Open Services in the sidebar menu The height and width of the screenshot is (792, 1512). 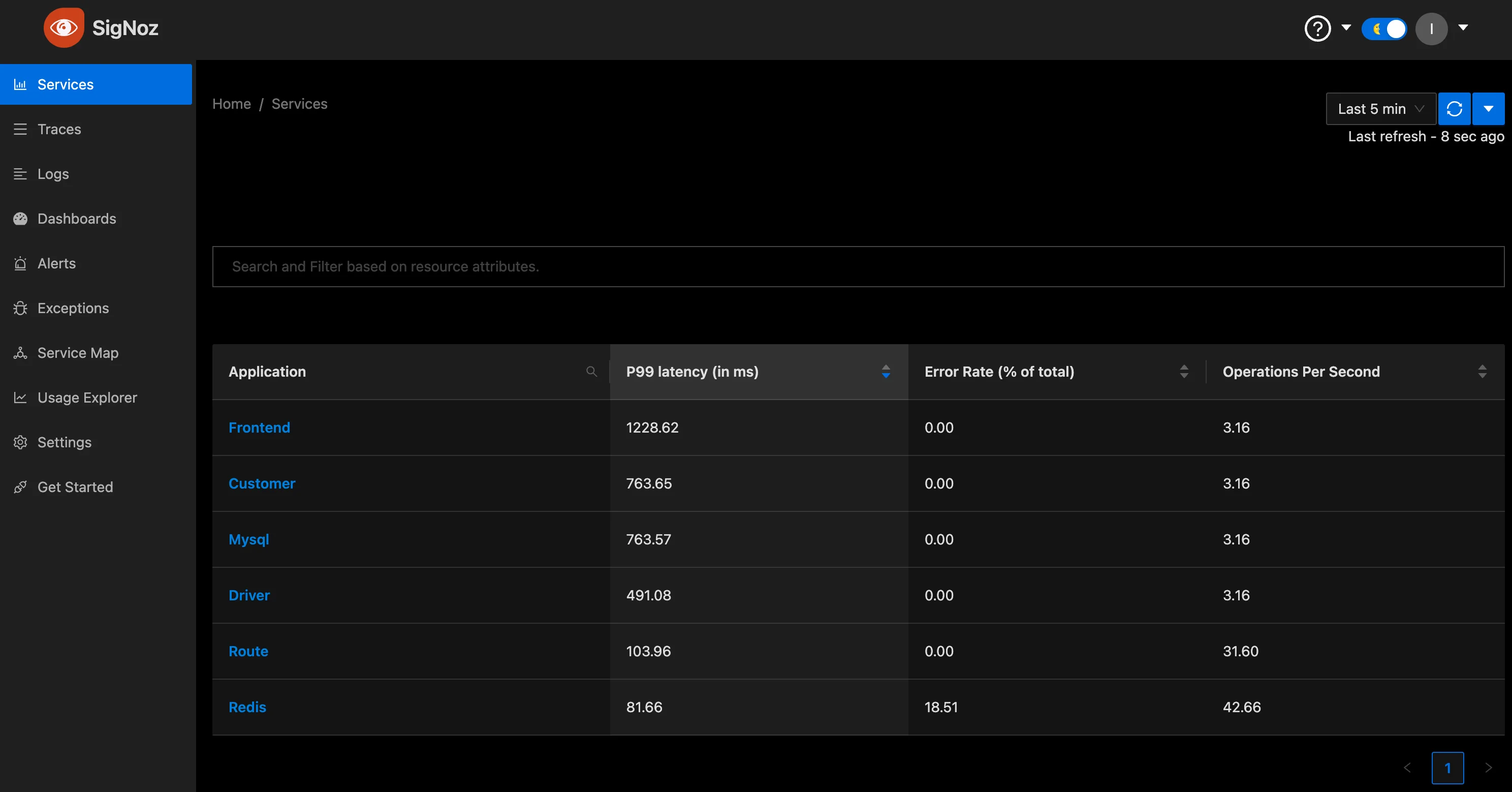click(96, 84)
